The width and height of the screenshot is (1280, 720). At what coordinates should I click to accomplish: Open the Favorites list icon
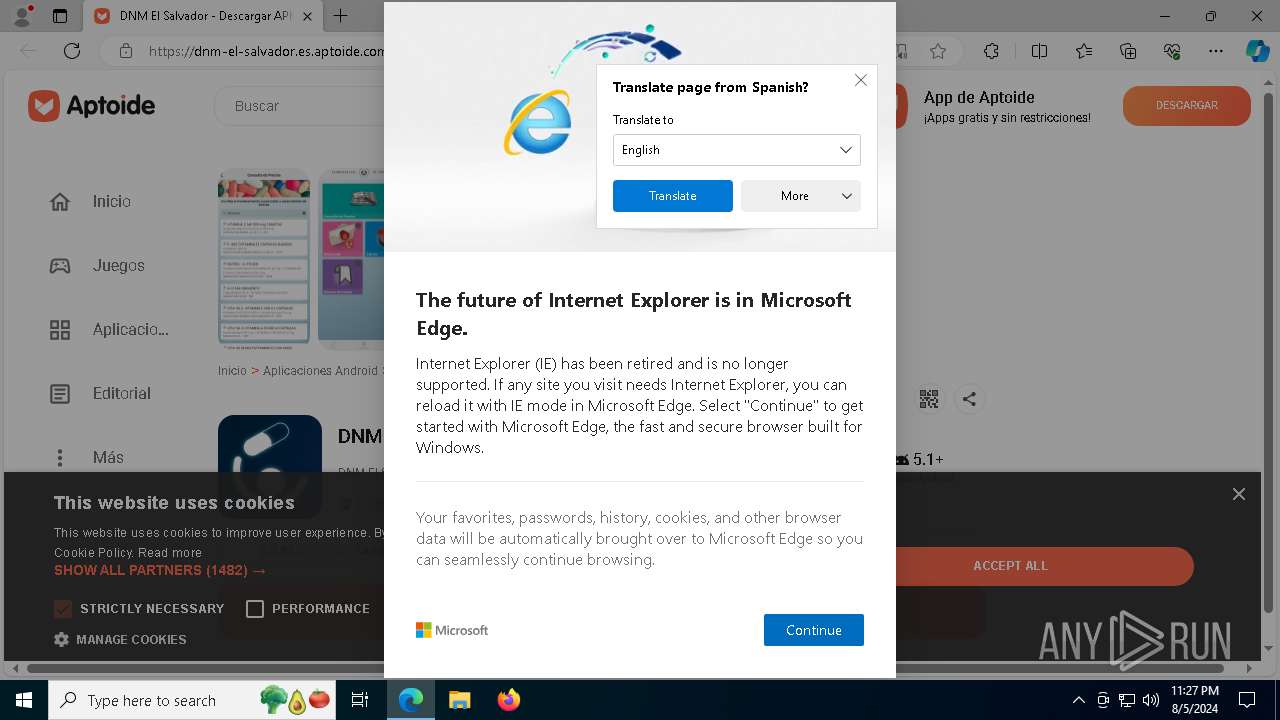1084,51
